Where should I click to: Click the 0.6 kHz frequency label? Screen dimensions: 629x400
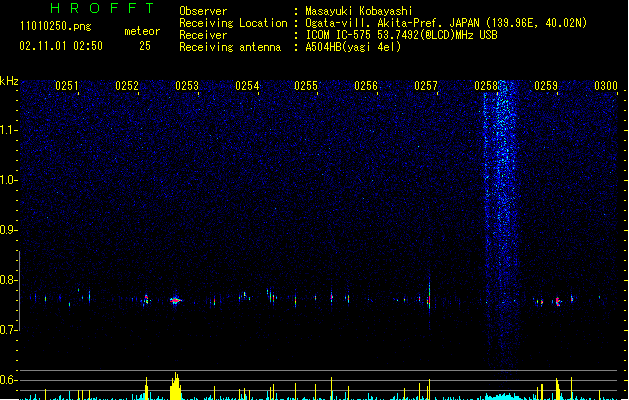pos(9,380)
